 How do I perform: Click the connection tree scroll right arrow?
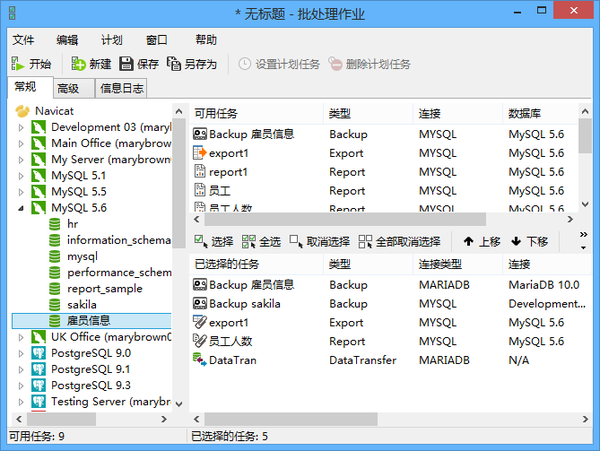[164, 419]
